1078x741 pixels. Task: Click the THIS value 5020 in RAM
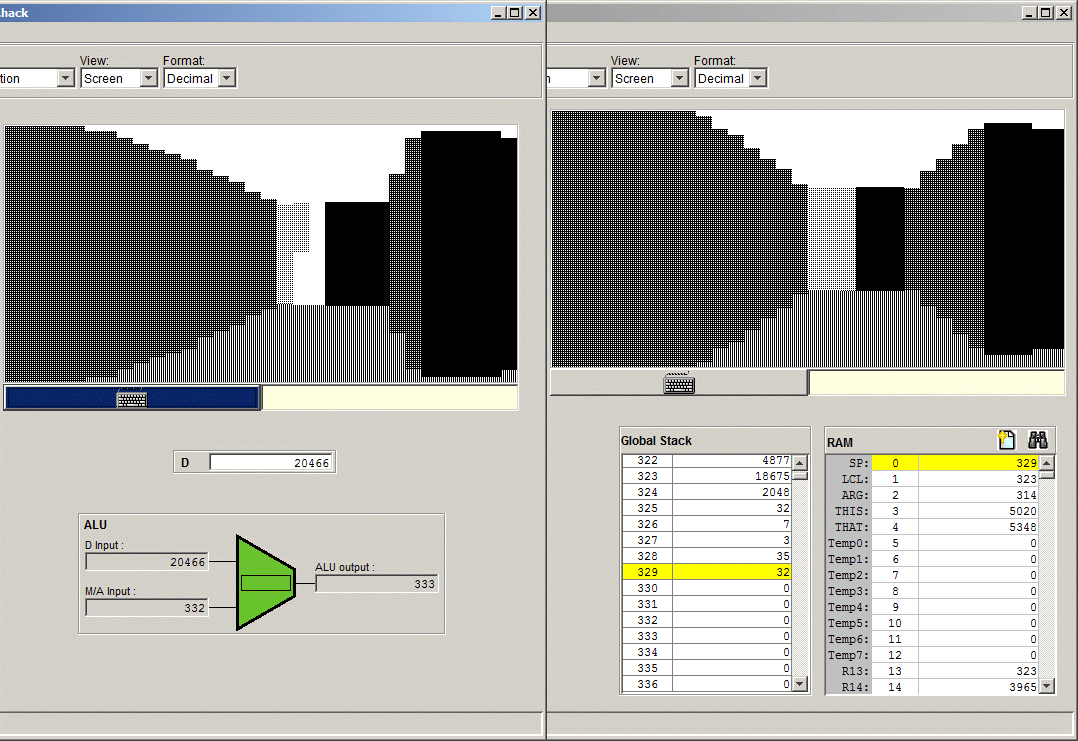978,511
